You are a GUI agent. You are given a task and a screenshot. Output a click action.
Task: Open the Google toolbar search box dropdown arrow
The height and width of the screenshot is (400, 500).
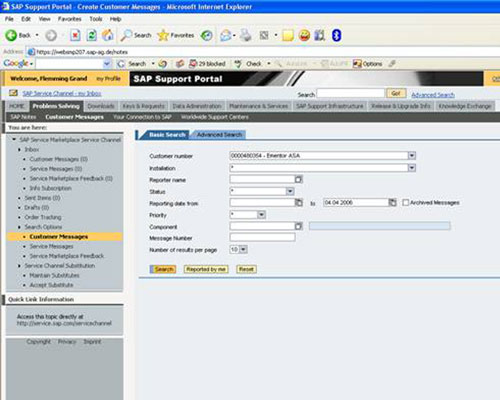coord(107,63)
